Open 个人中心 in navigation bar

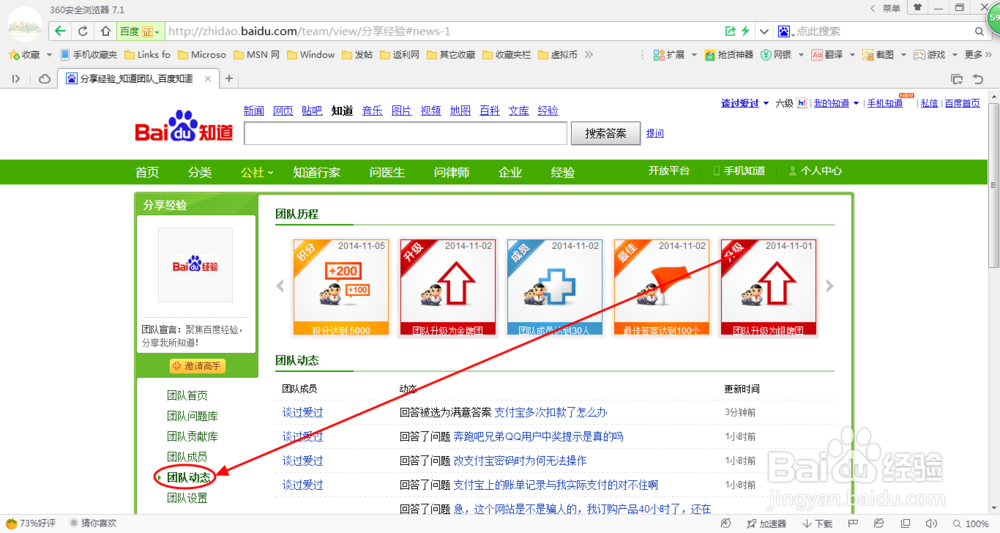click(815, 171)
